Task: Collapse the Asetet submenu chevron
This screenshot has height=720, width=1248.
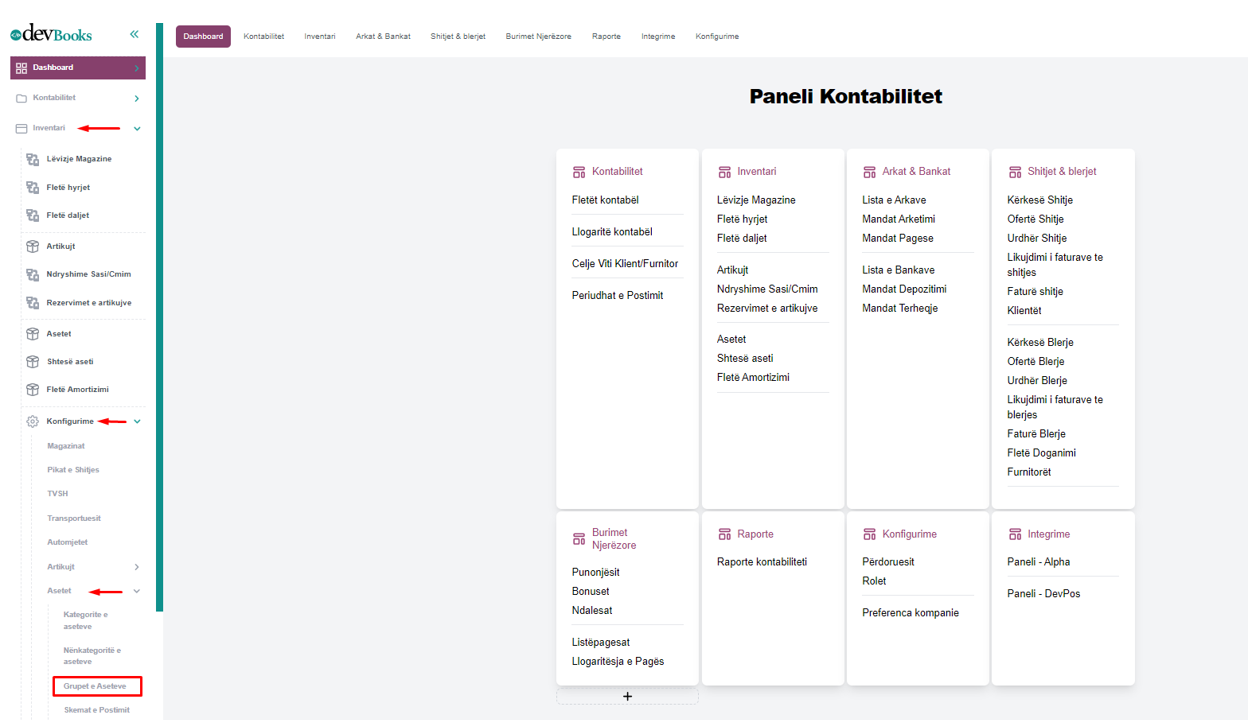Action: 137,591
